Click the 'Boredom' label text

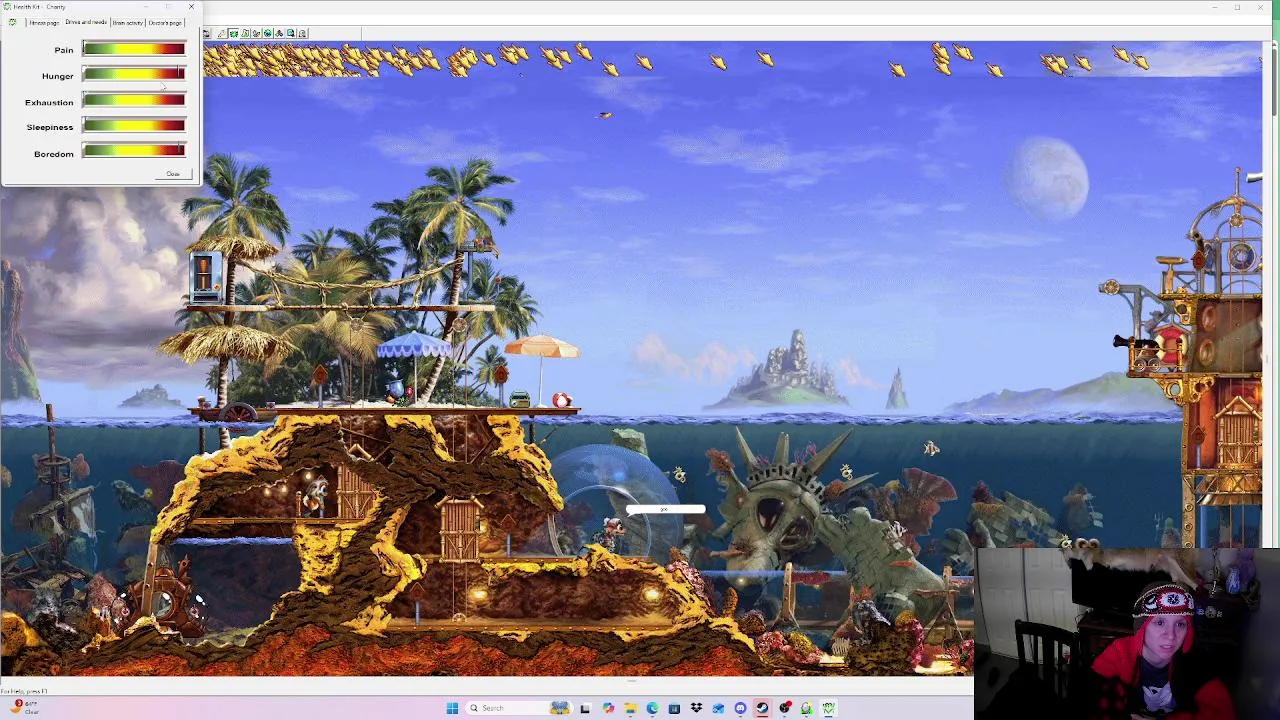pyautogui.click(x=54, y=154)
